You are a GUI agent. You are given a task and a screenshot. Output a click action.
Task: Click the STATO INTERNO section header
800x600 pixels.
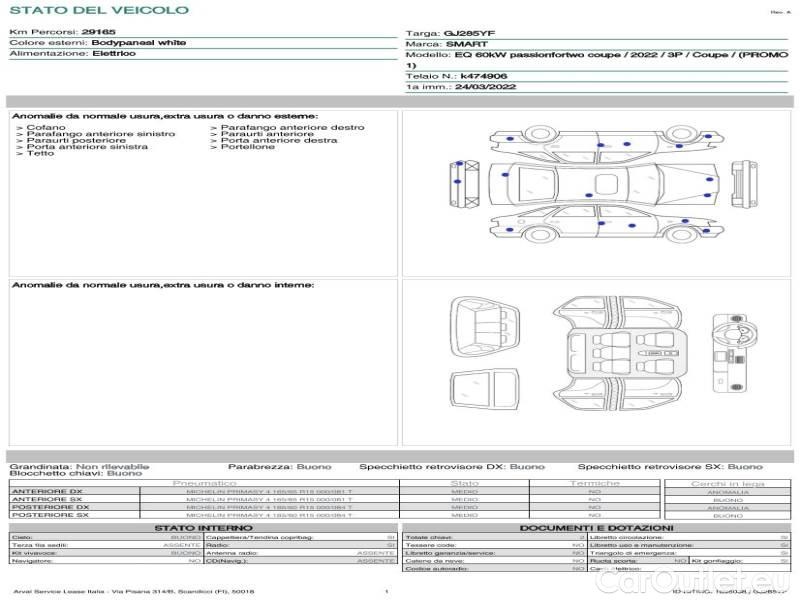pyautogui.click(x=203, y=528)
